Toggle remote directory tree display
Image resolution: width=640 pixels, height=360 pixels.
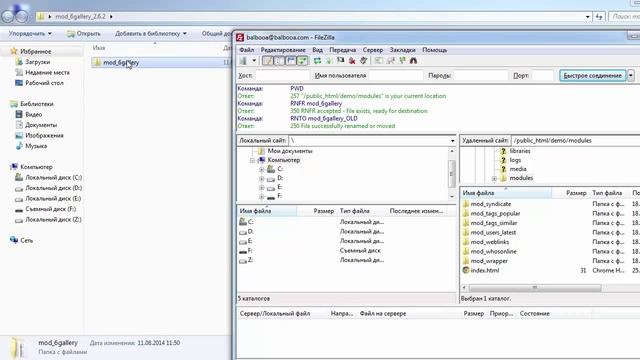point(291,61)
